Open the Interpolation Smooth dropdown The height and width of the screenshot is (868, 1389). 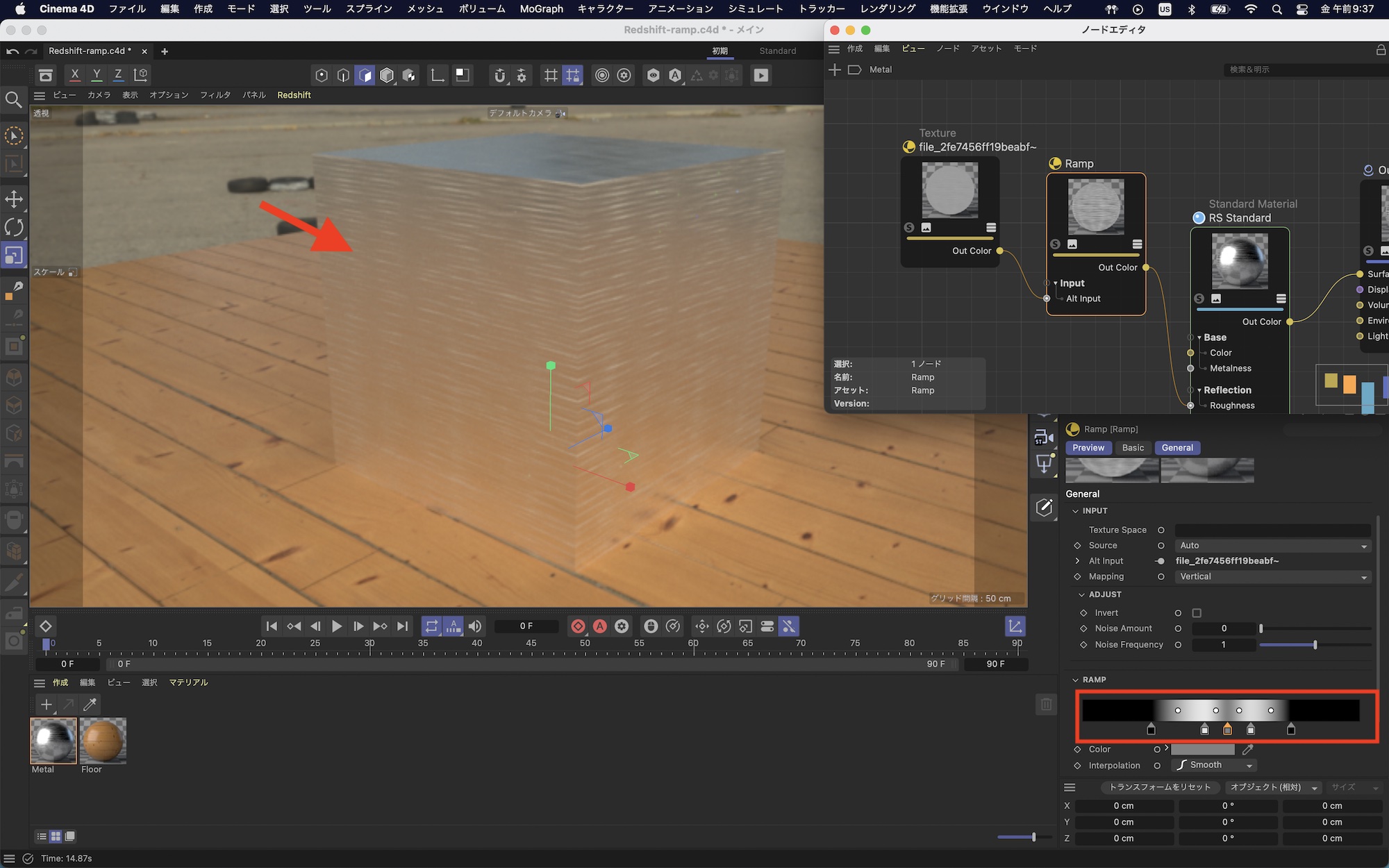click(x=1215, y=765)
